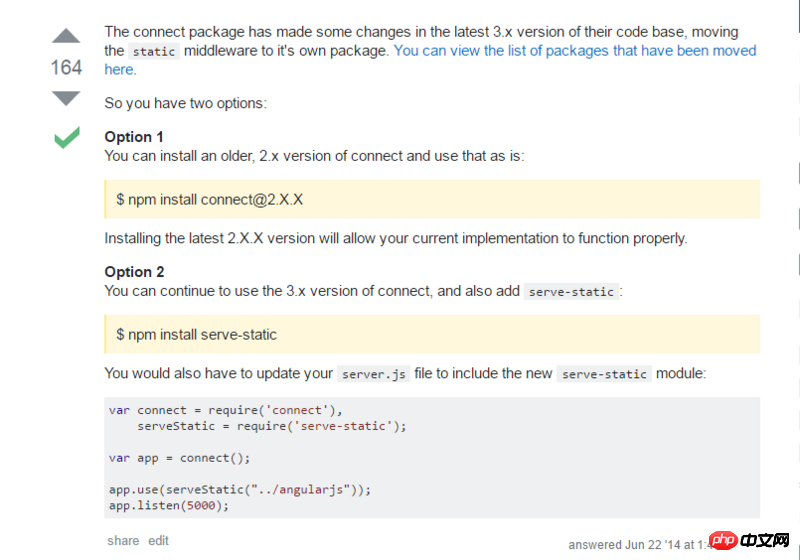Image resolution: width=800 pixels, height=560 pixels.
Task: Upvote the answer with the up arrow
Action: [x=66, y=37]
